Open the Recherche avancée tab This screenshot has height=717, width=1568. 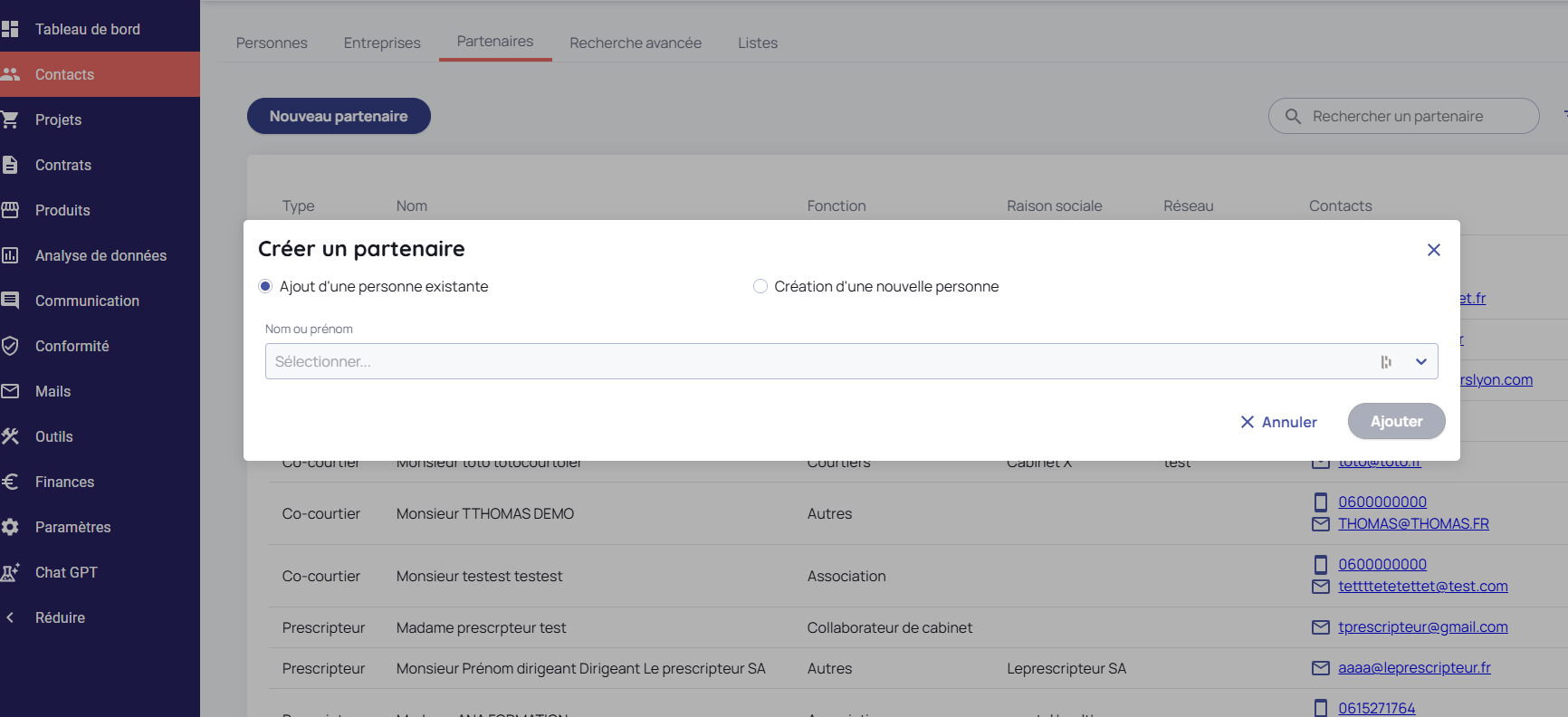(x=635, y=43)
